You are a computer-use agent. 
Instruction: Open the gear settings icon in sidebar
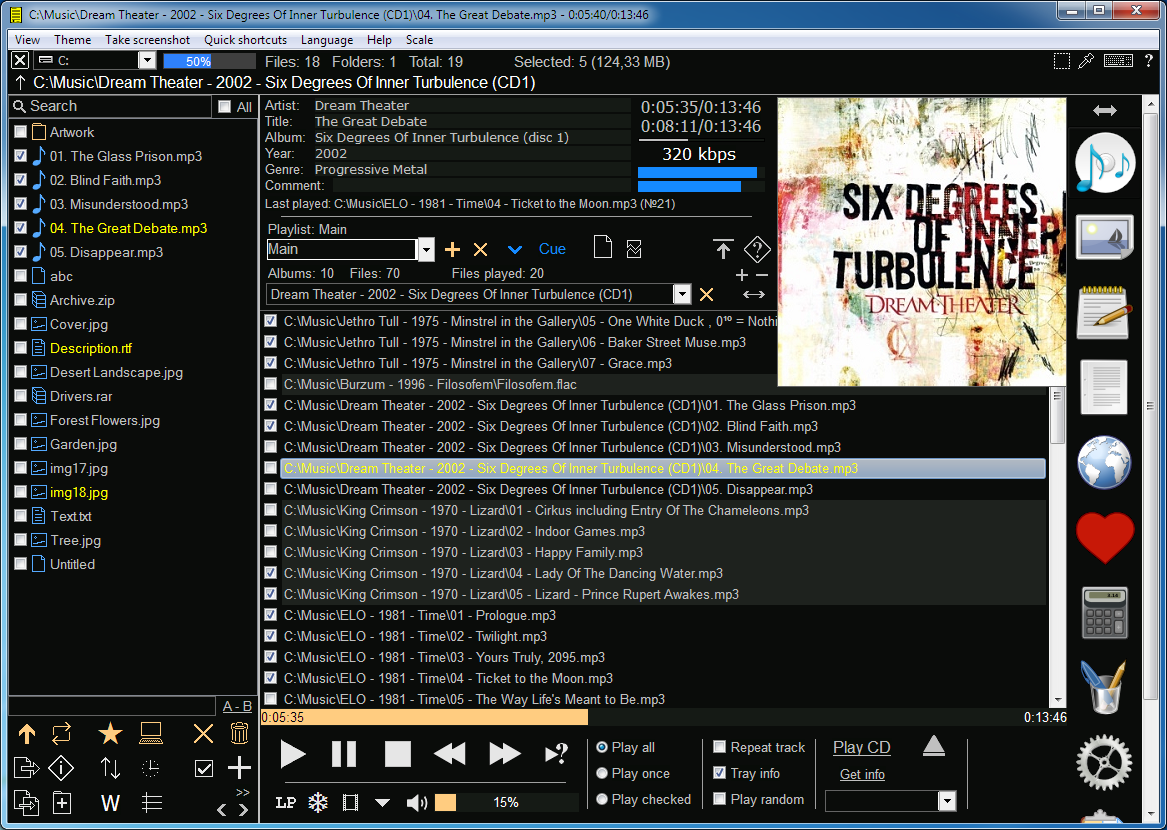coord(1104,762)
